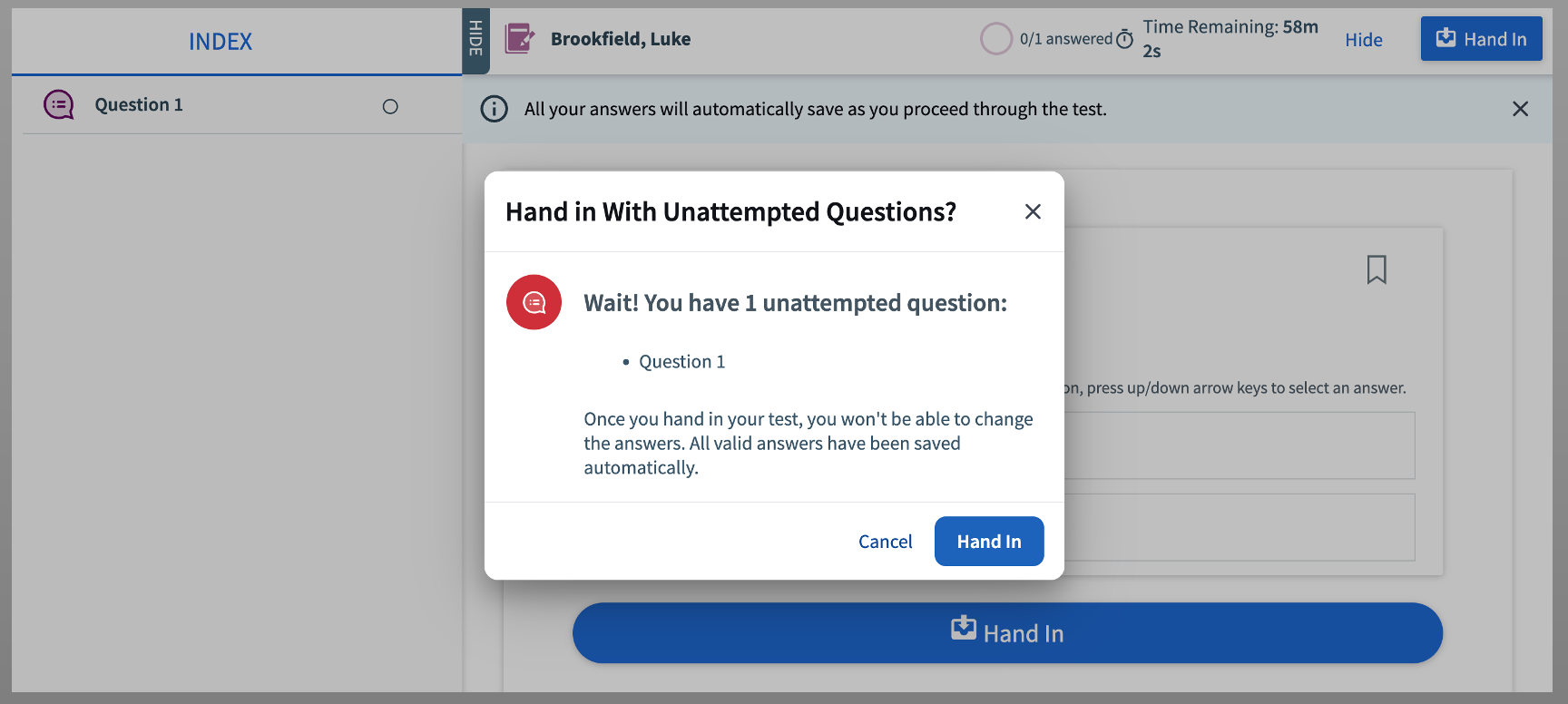Collapse the index with HIDE handle

(475, 40)
